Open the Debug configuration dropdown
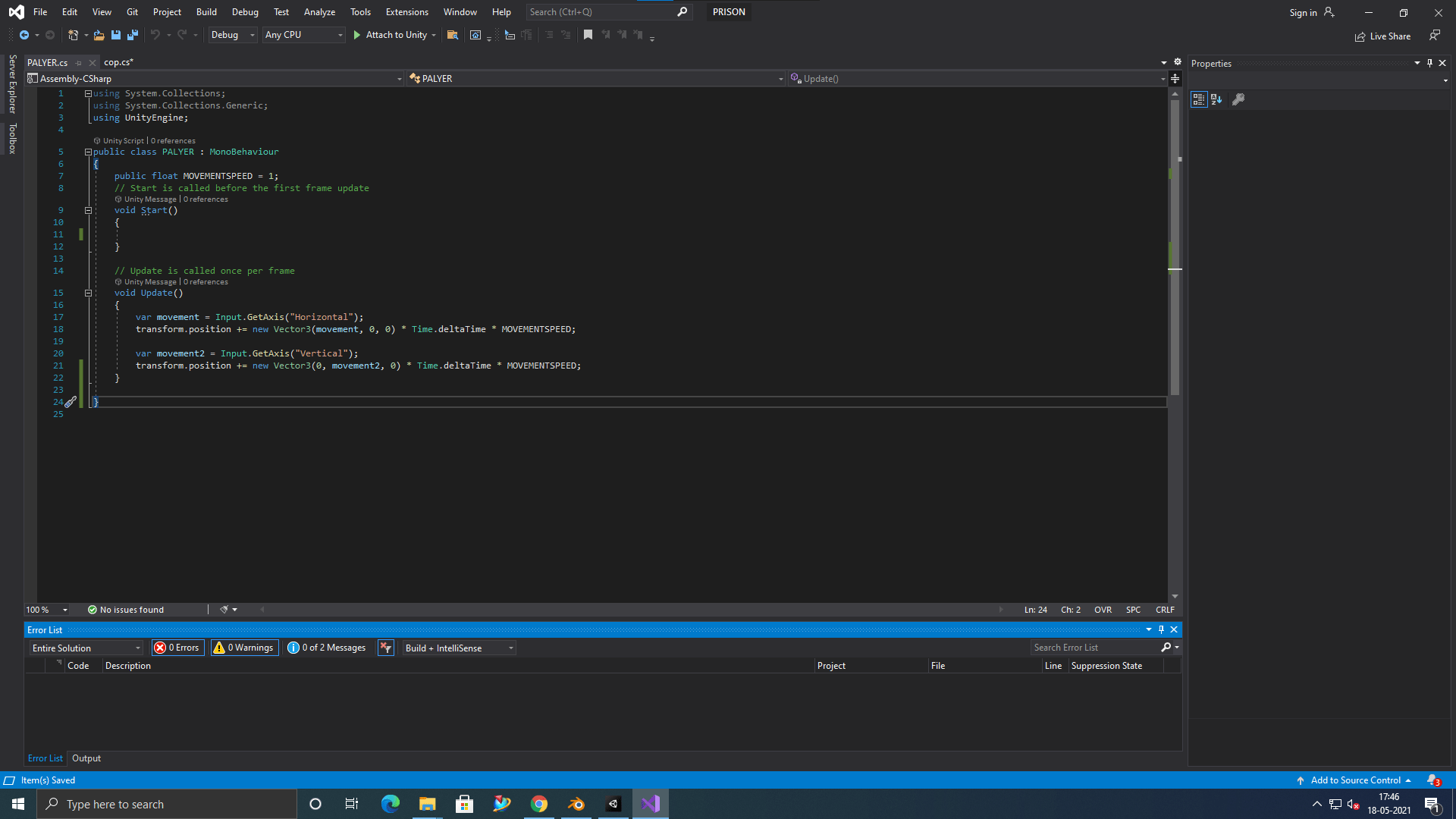This screenshot has width=1456, height=819. [x=232, y=35]
